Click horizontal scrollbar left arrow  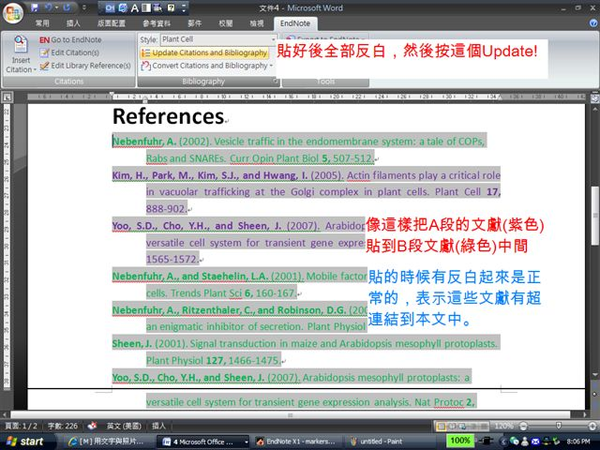pos(5,414)
